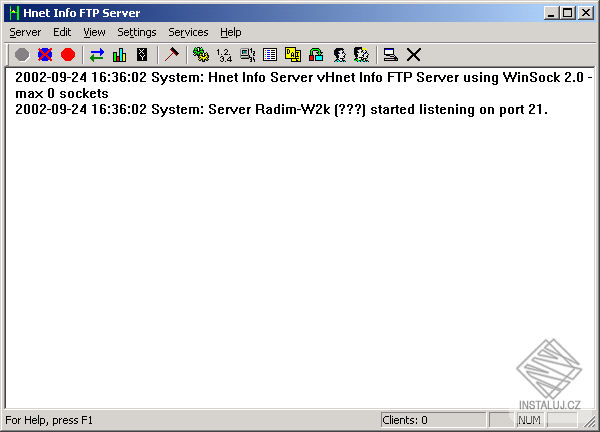This screenshot has height=432, width=600.
Task: Click the Hnet application icon in title bar
Action: 14,13
